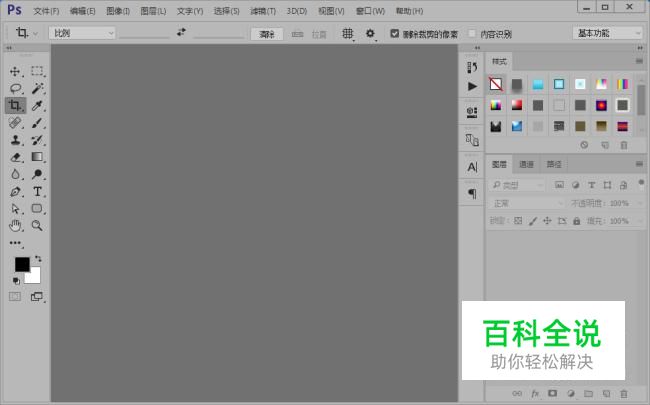
Task: Open the crop overlay grid options
Action: click(x=348, y=33)
